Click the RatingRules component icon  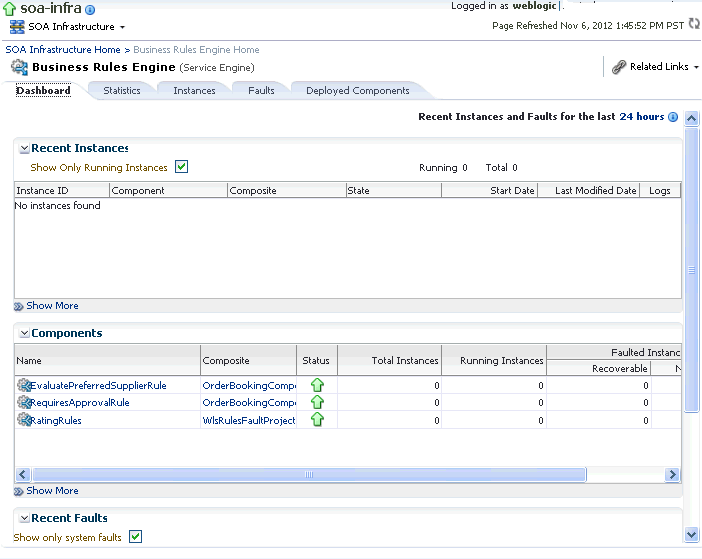pyautogui.click(x=23, y=419)
